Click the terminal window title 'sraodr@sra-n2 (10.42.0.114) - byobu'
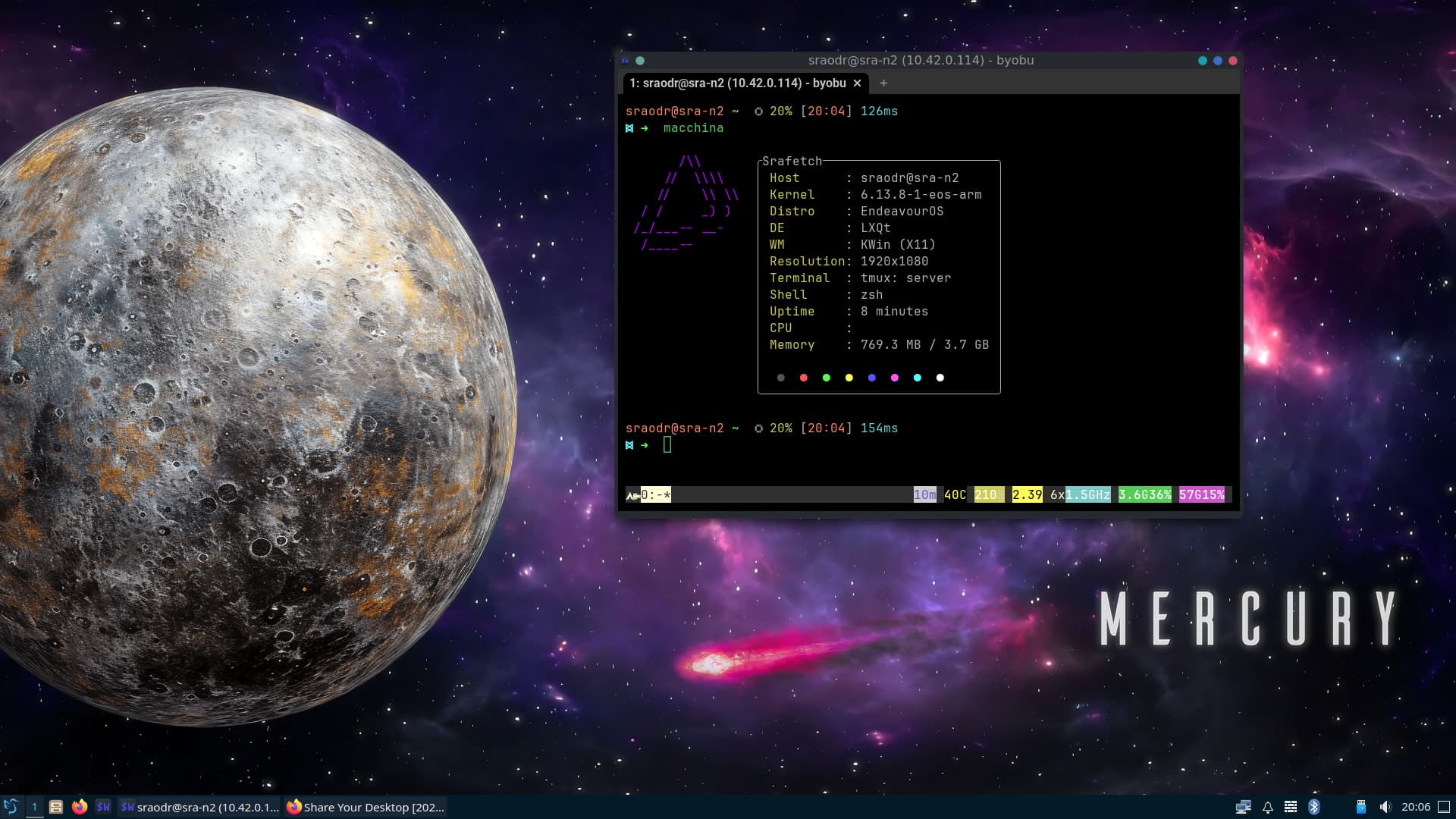 pyautogui.click(x=921, y=60)
